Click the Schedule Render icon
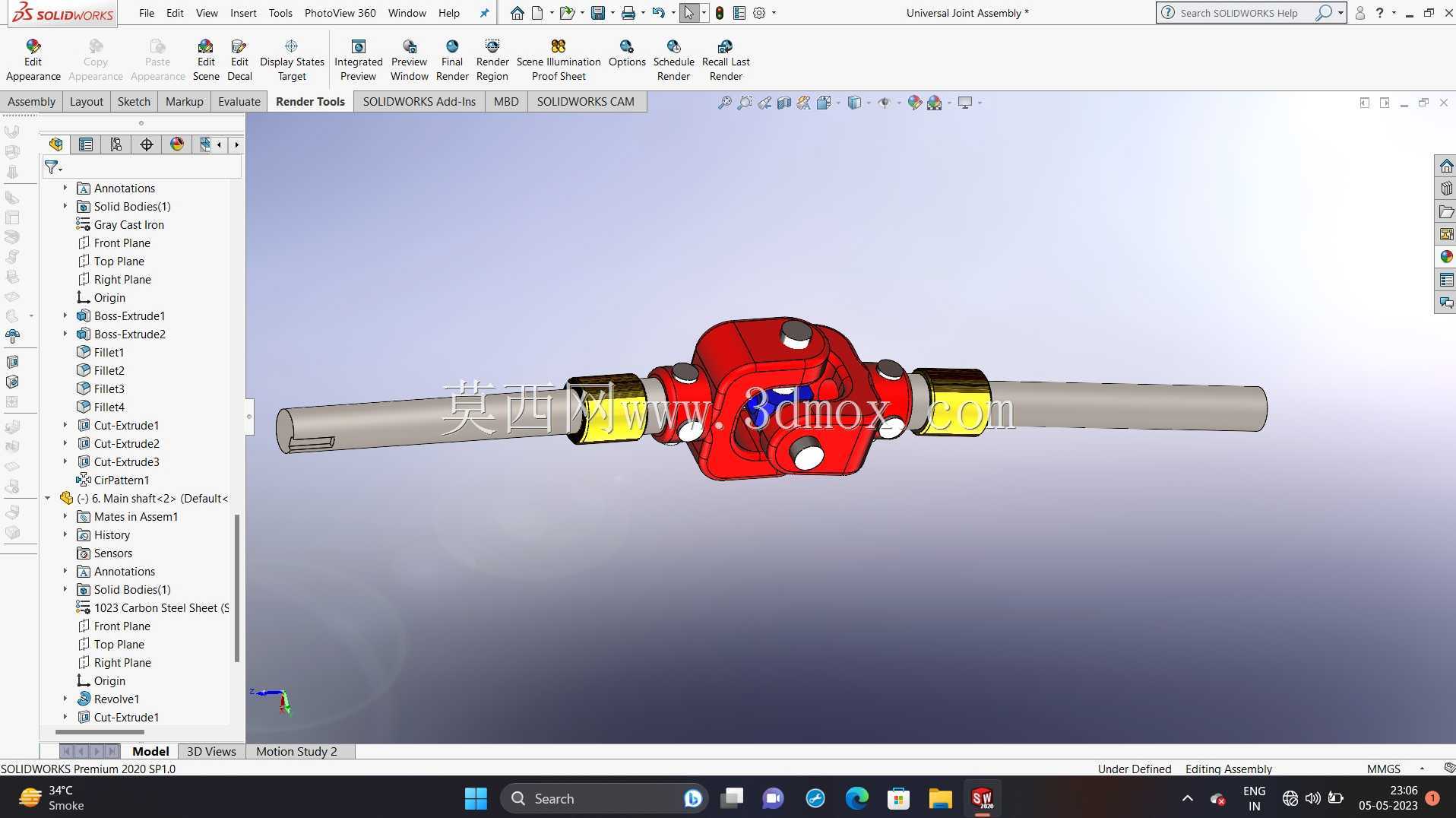 coord(673,60)
